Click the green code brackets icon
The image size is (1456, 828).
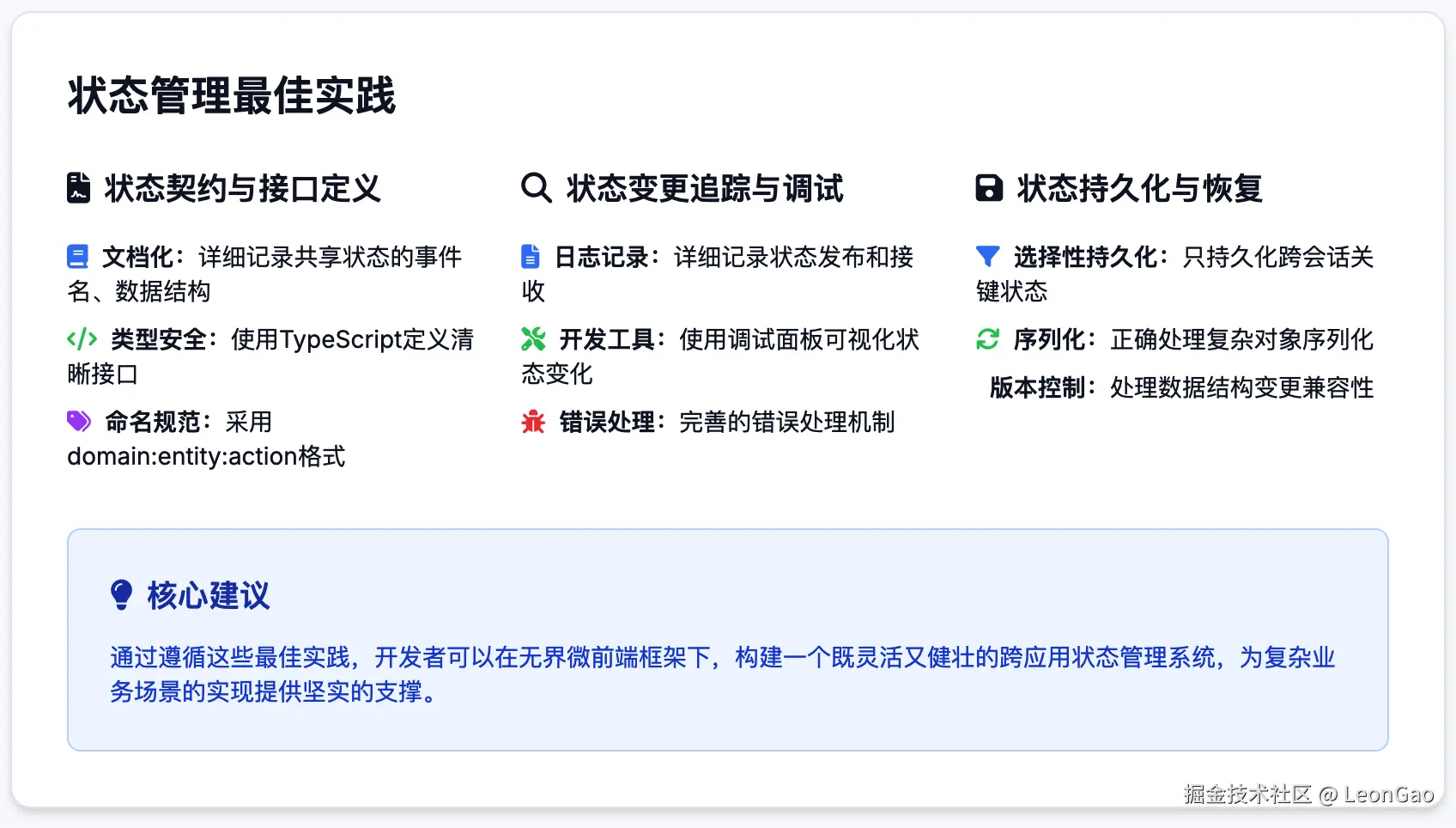82,339
